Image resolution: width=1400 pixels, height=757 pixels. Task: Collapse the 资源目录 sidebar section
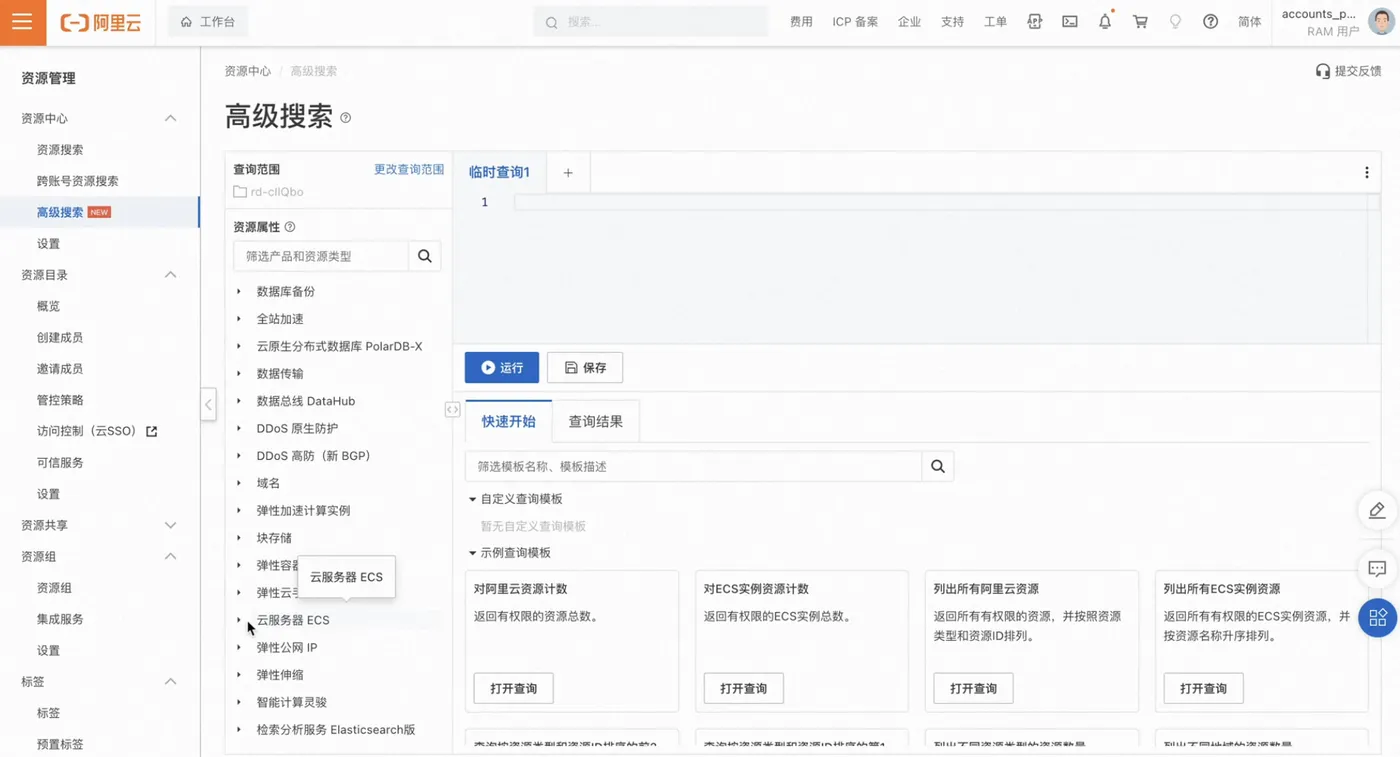pyautogui.click(x=170, y=275)
